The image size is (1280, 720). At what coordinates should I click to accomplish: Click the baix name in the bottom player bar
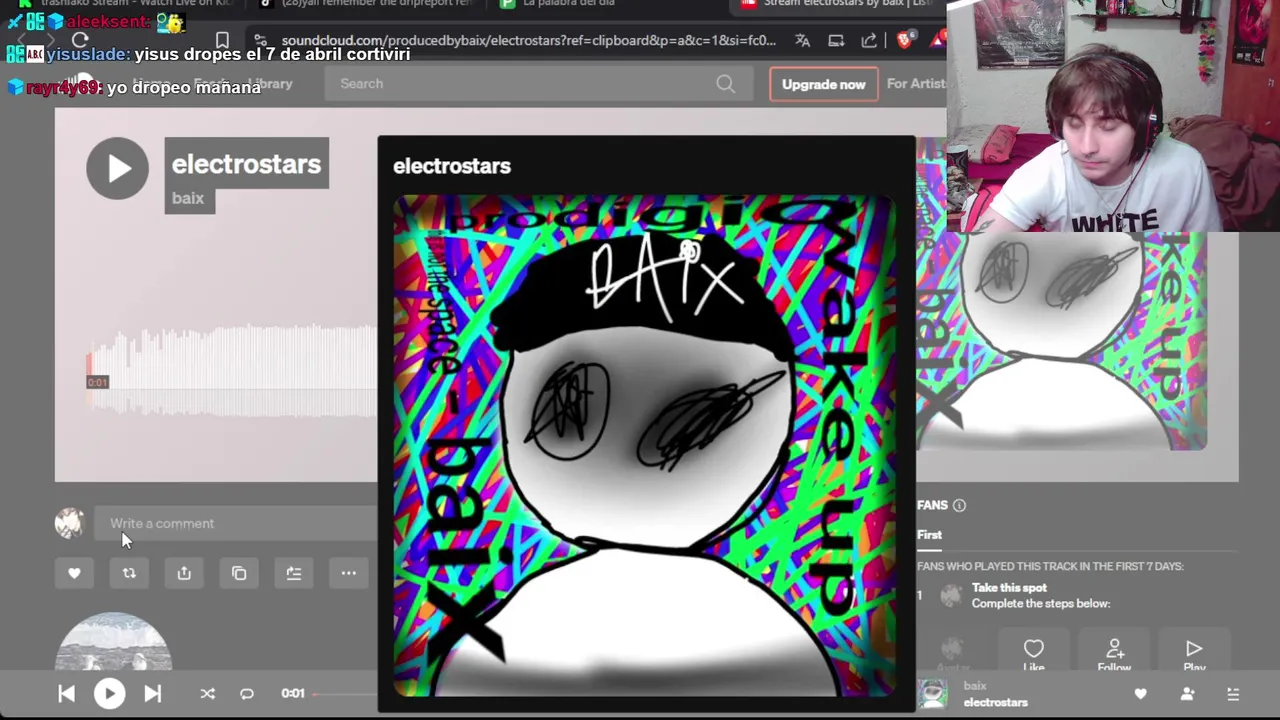click(975, 686)
